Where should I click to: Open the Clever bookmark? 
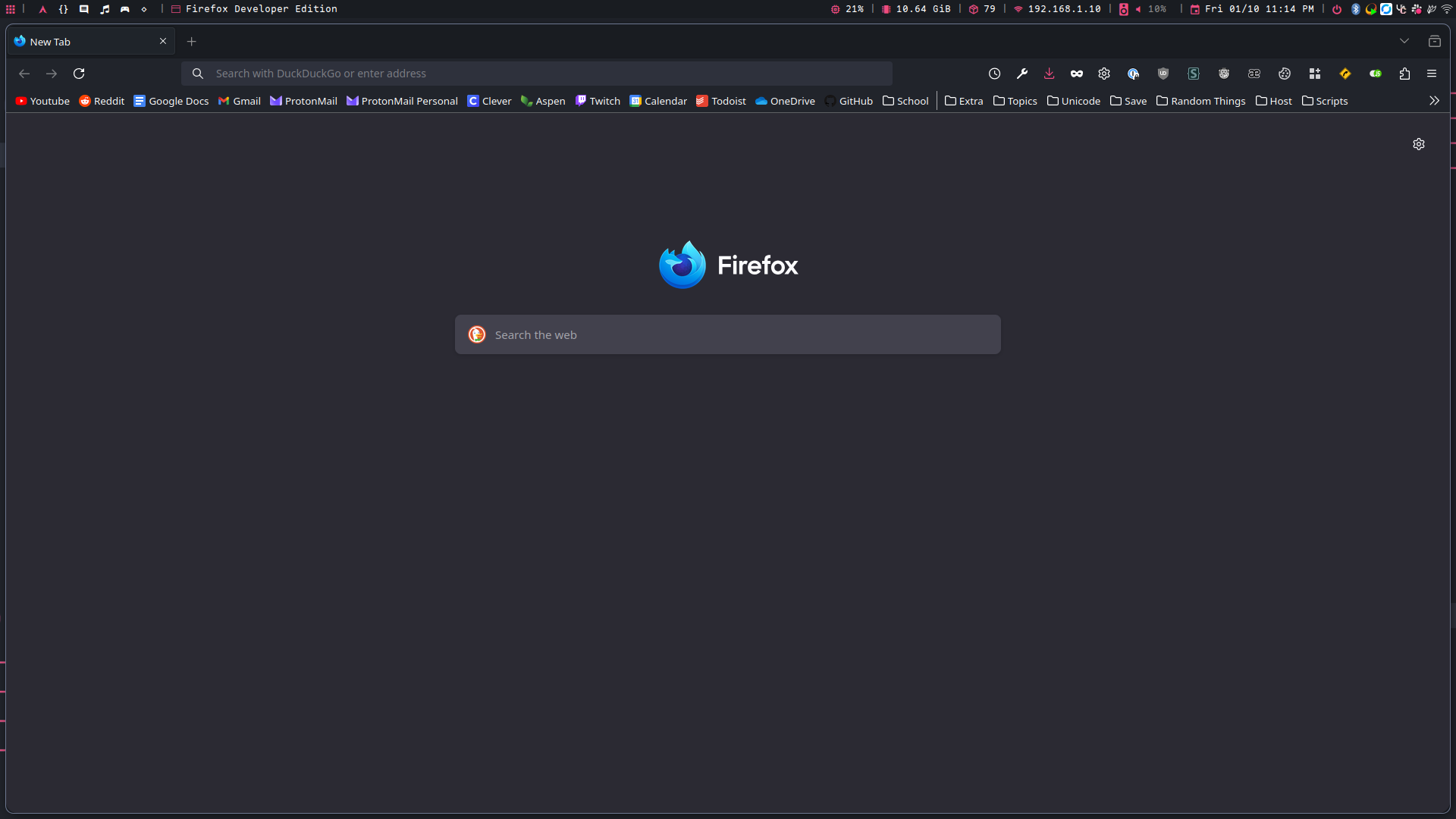(x=489, y=101)
